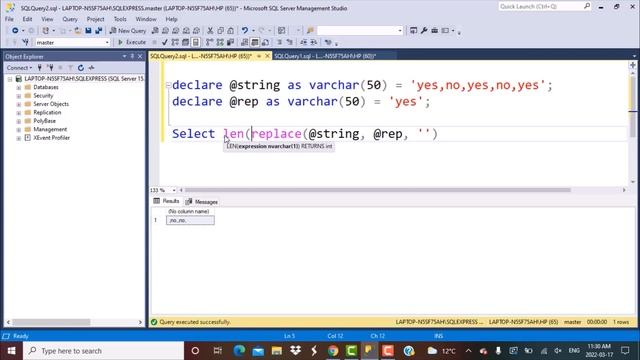Click the New Query button

pos(128,31)
